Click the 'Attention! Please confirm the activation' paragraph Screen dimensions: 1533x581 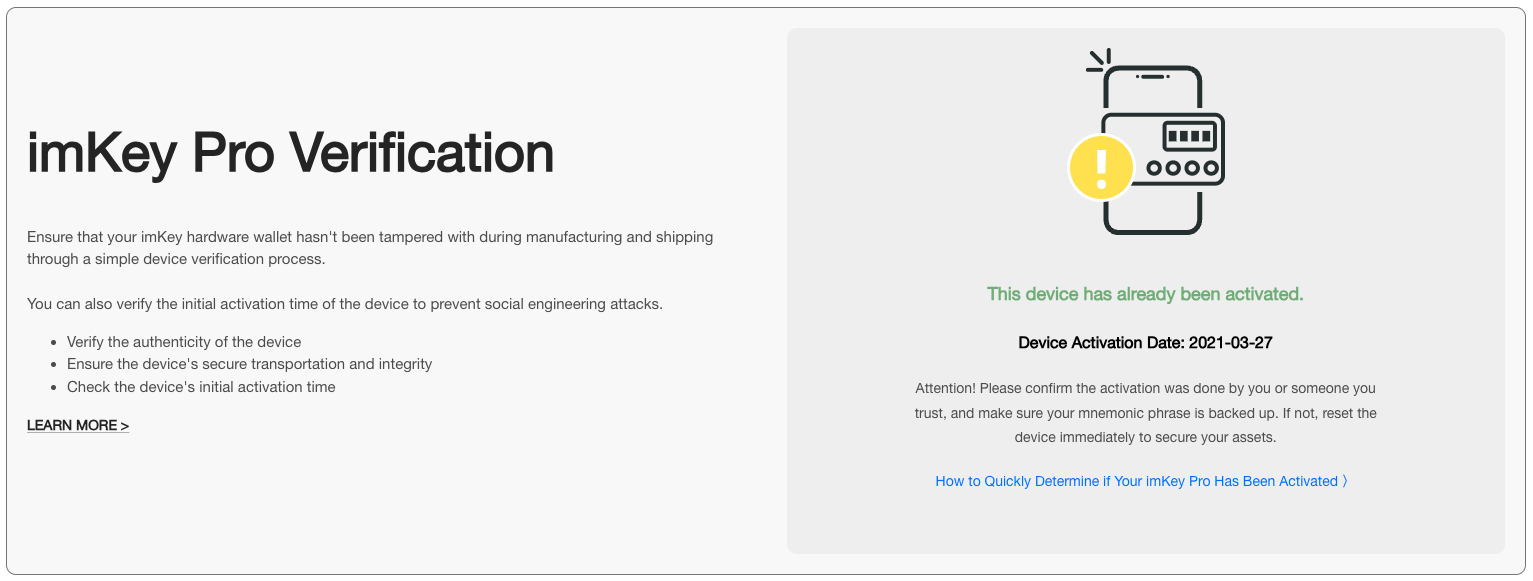(1145, 413)
